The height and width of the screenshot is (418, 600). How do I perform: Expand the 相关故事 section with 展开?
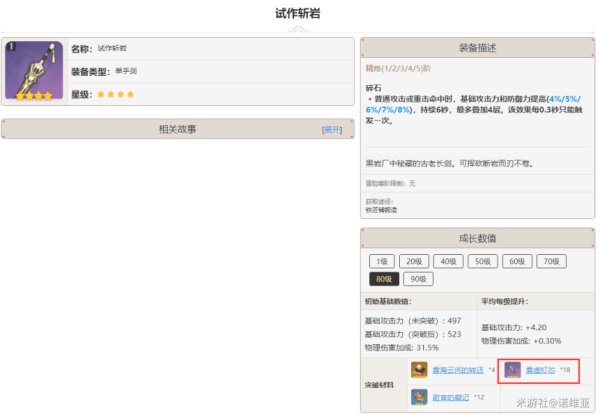coord(331,130)
